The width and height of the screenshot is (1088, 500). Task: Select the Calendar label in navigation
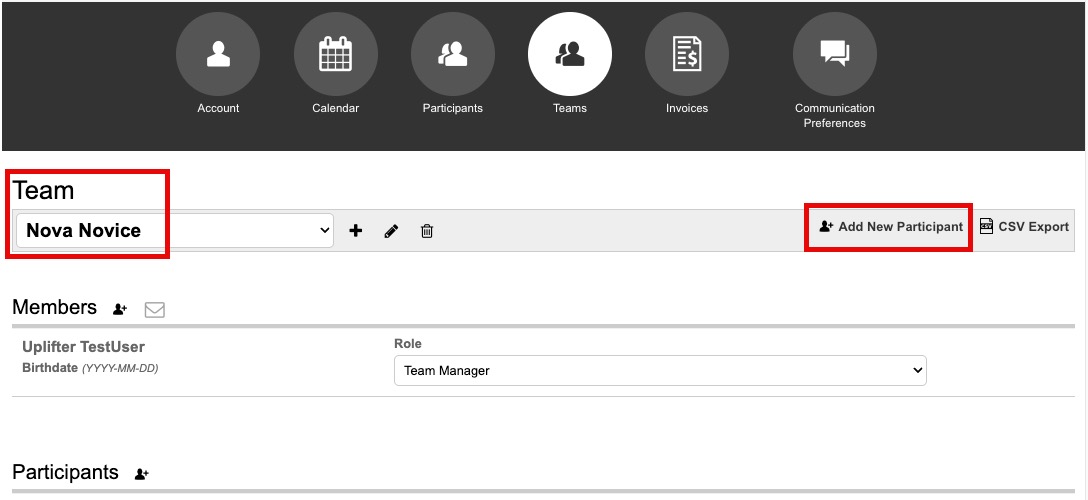(336, 108)
